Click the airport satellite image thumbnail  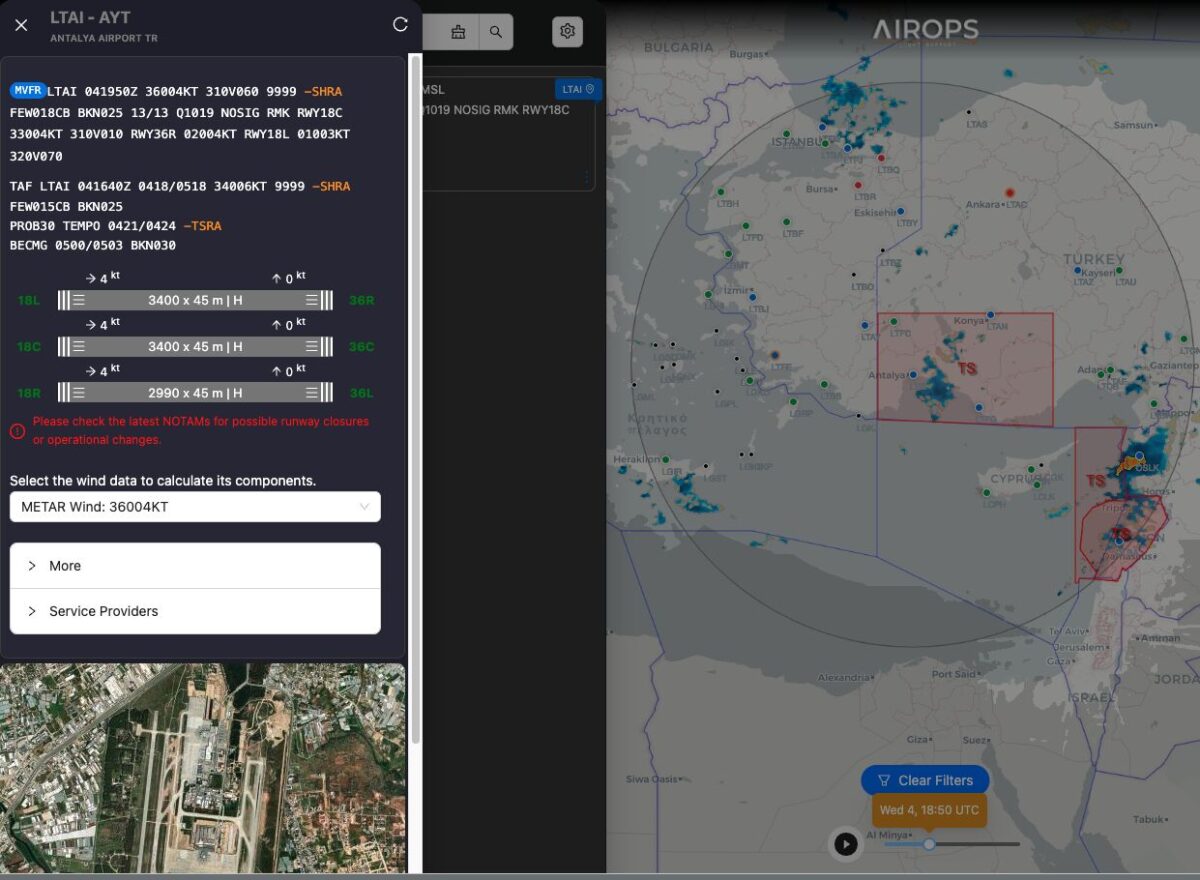pos(203,768)
